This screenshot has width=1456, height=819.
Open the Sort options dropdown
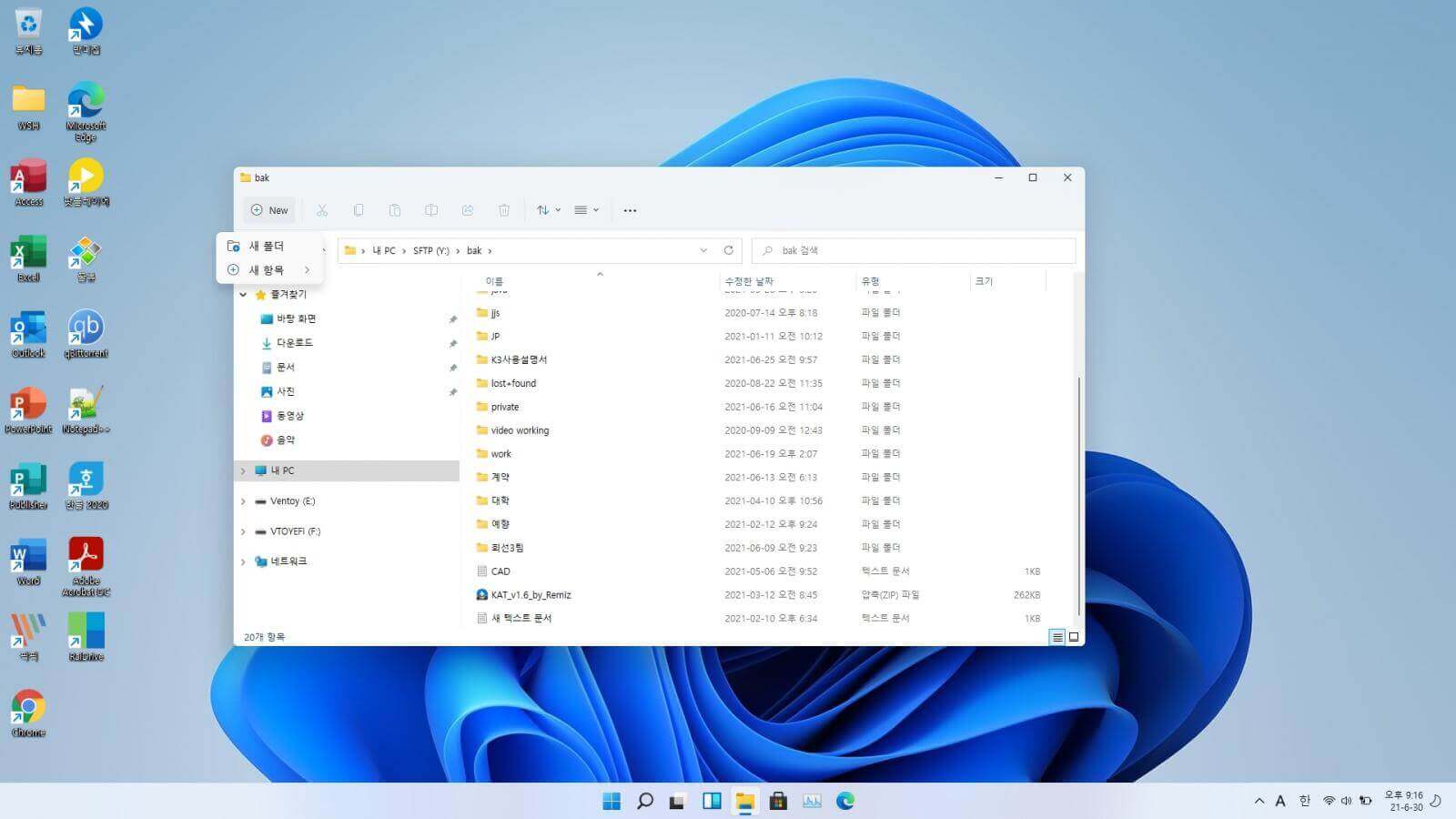[548, 210]
